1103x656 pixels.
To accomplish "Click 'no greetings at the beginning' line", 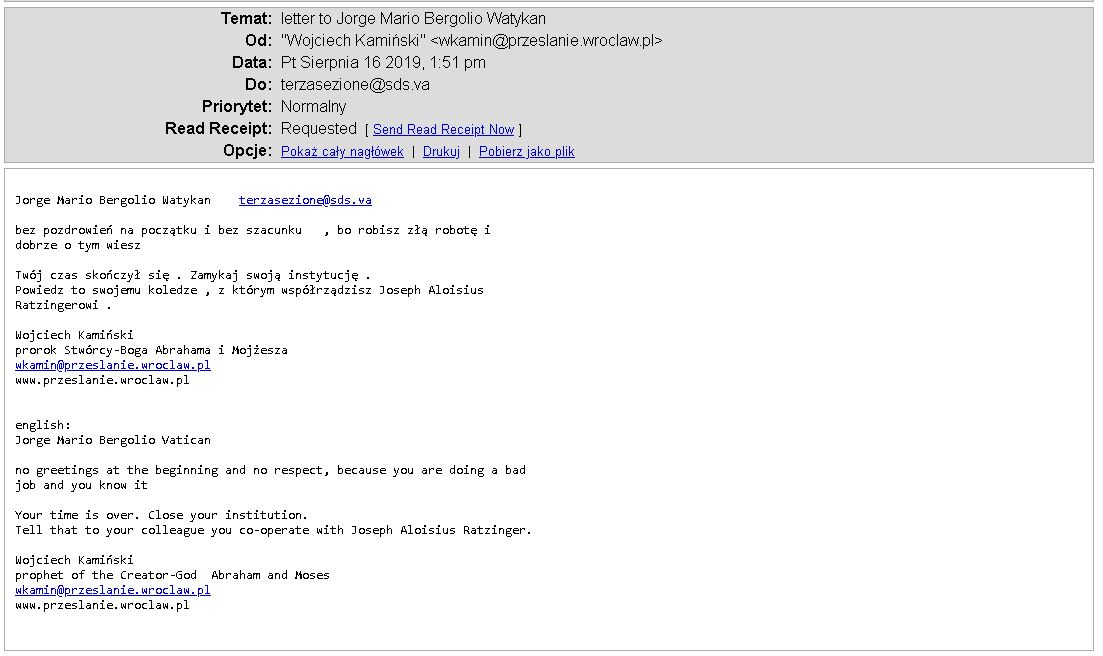I will (x=270, y=470).
